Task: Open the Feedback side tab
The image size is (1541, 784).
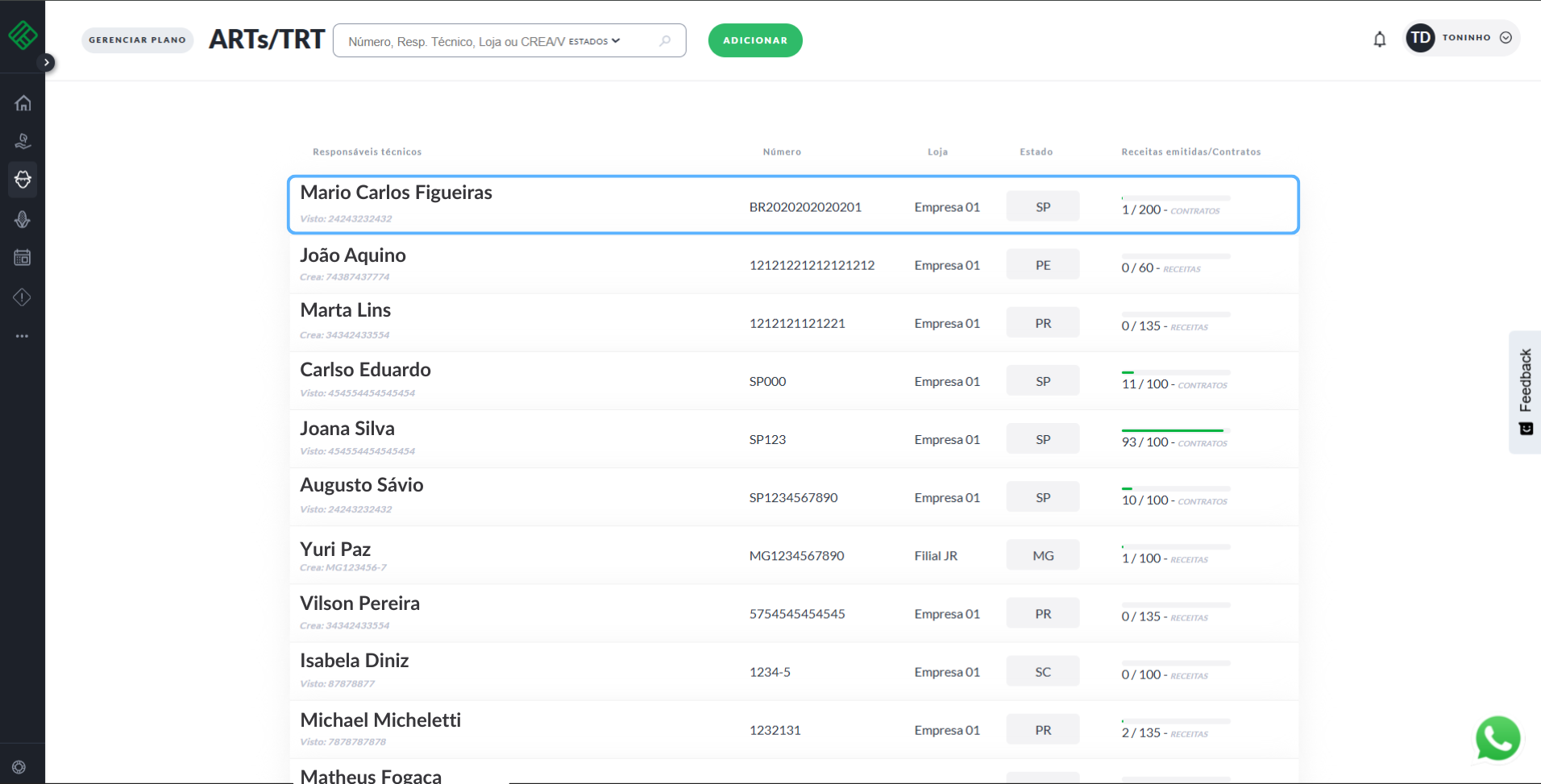Action: pos(1525,392)
